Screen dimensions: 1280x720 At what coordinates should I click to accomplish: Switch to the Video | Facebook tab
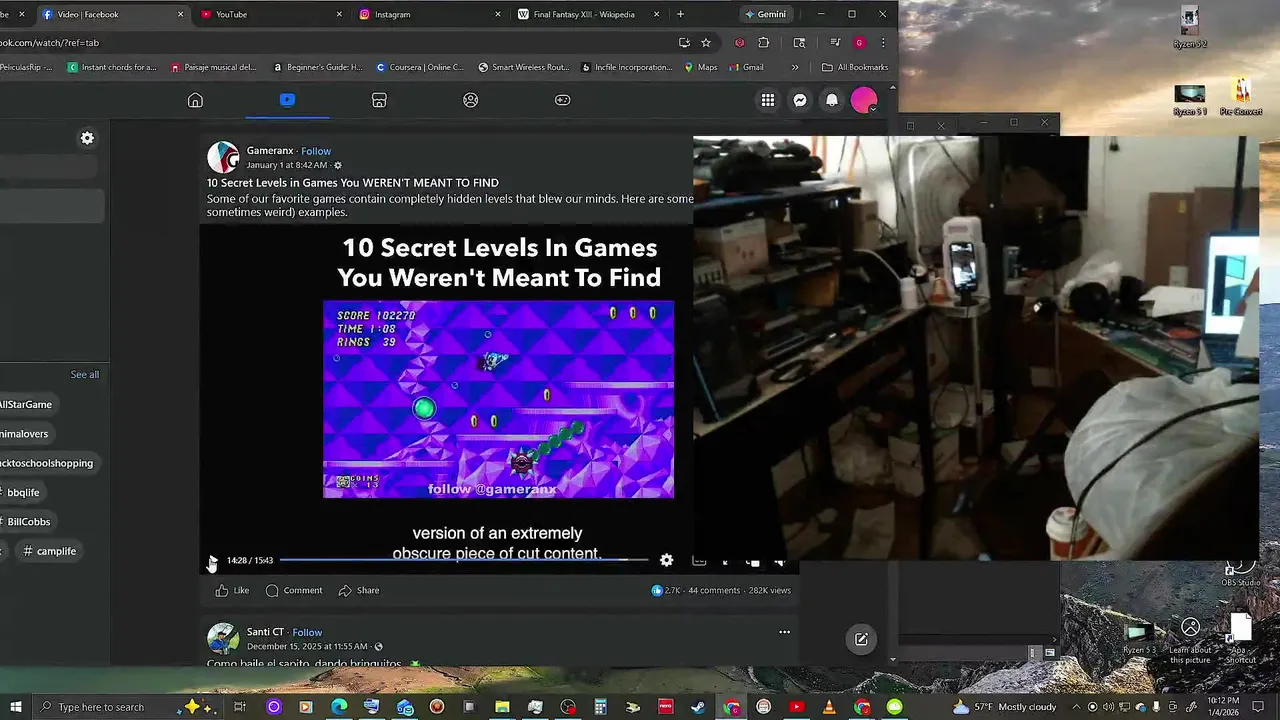[x=112, y=14]
